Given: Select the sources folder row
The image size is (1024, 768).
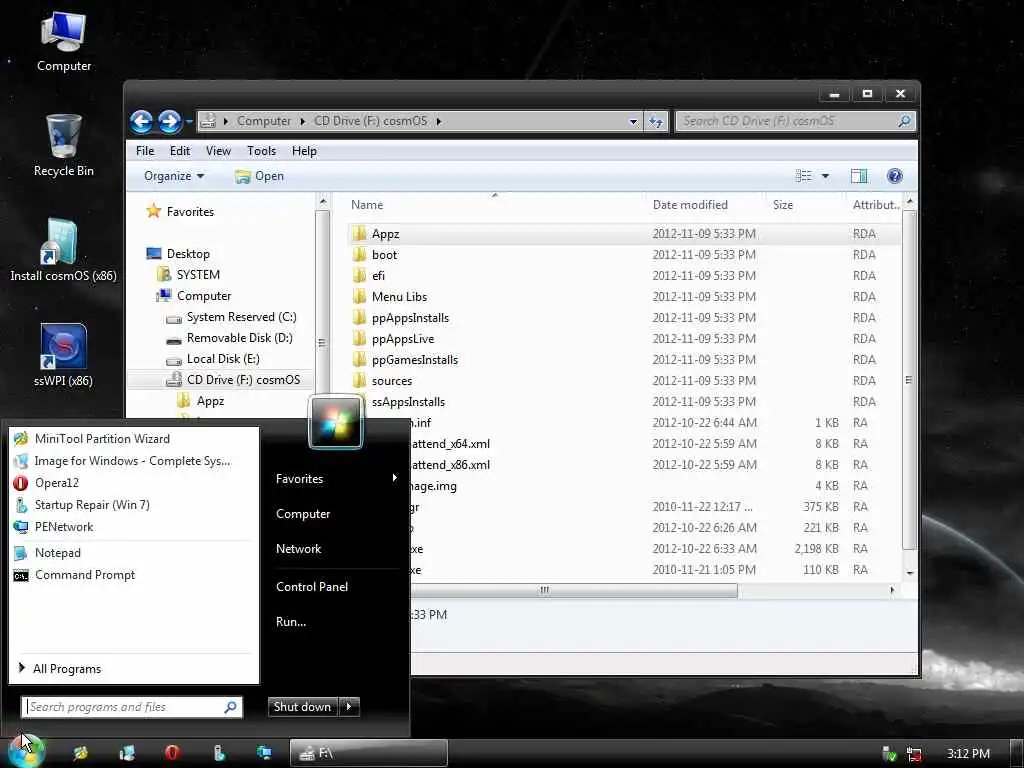Looking at the screenshot, I should (624, 380).
